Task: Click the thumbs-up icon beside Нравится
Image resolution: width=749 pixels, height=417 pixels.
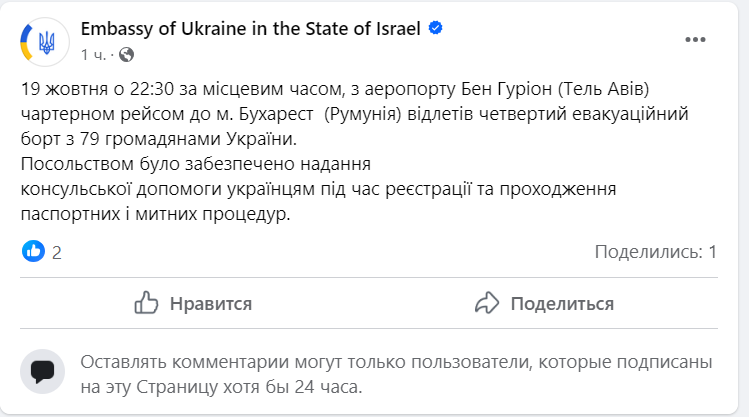Action: click(147, 303)
